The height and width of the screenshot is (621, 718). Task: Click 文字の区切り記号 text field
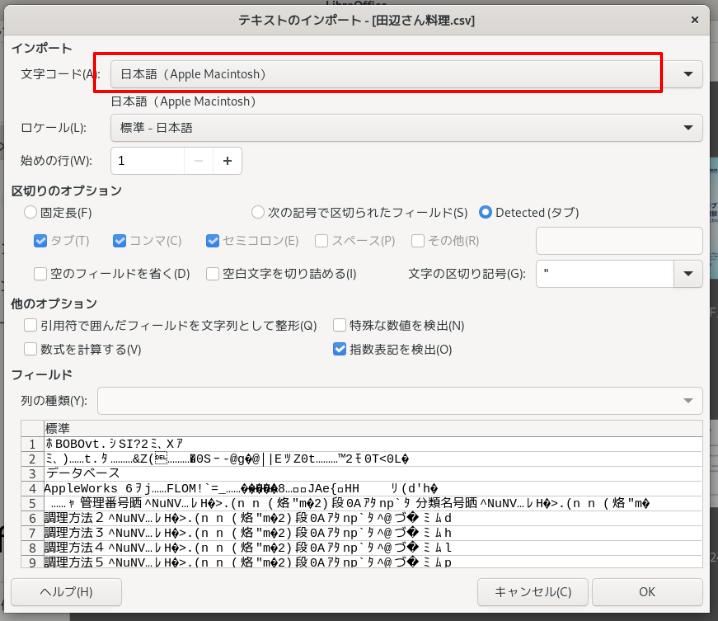coord(605,274)
